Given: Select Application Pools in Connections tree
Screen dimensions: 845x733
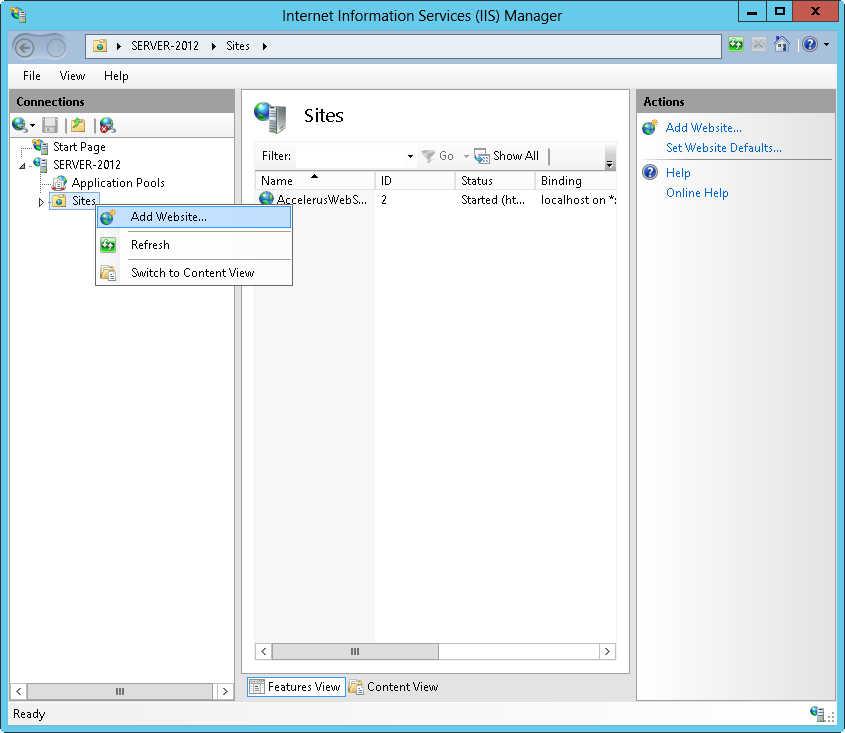Looking at the screenshot, I should [x=118, y=183].
